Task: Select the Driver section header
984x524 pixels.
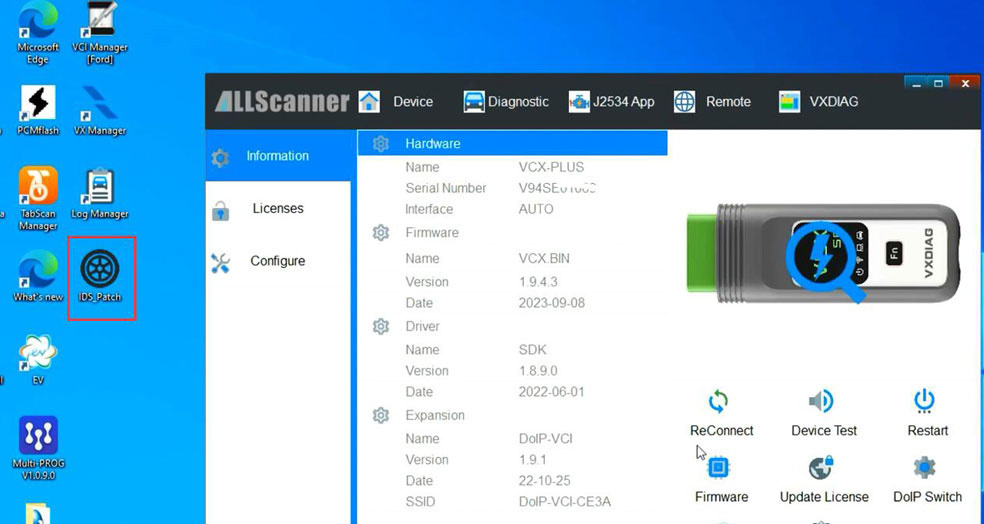Action: [x=422, y=326]
